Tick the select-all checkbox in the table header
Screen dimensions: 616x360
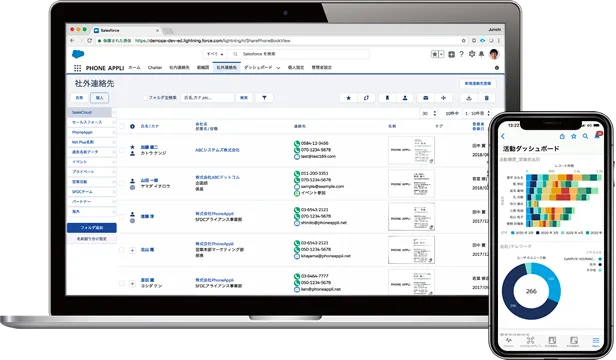point(122,126)
